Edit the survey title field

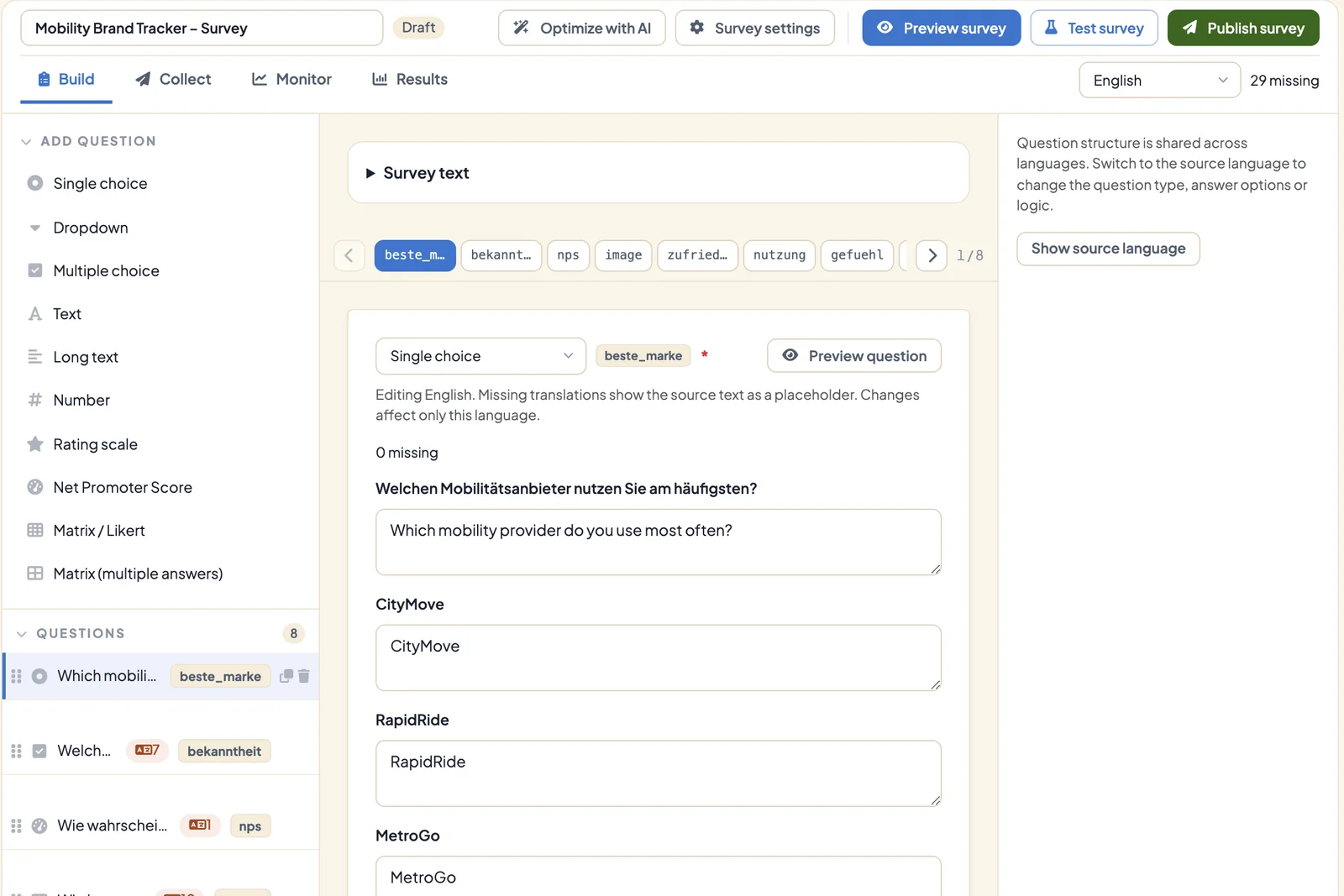[202, 28]
